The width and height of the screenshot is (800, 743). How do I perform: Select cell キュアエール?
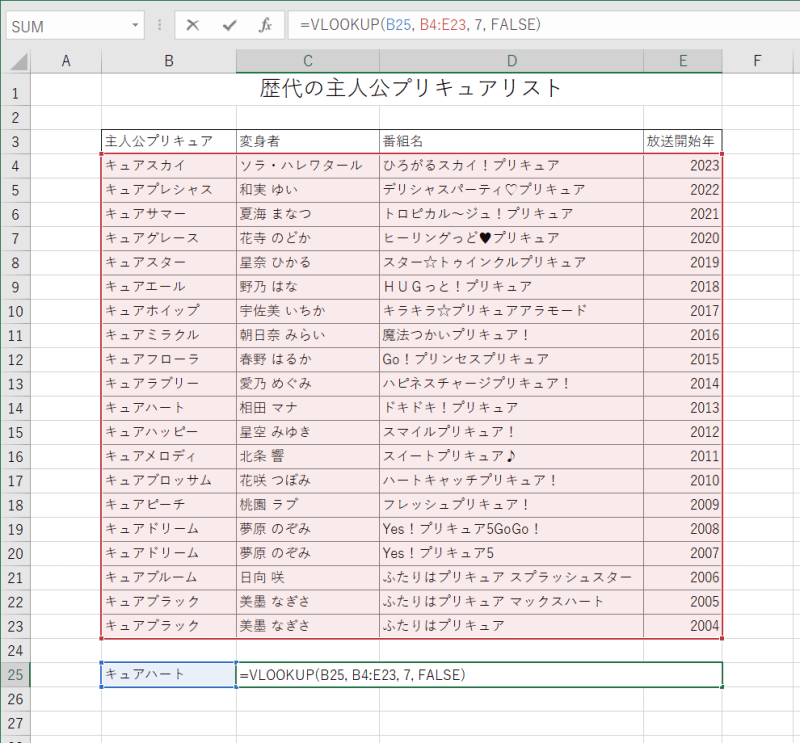coord(169,287)
